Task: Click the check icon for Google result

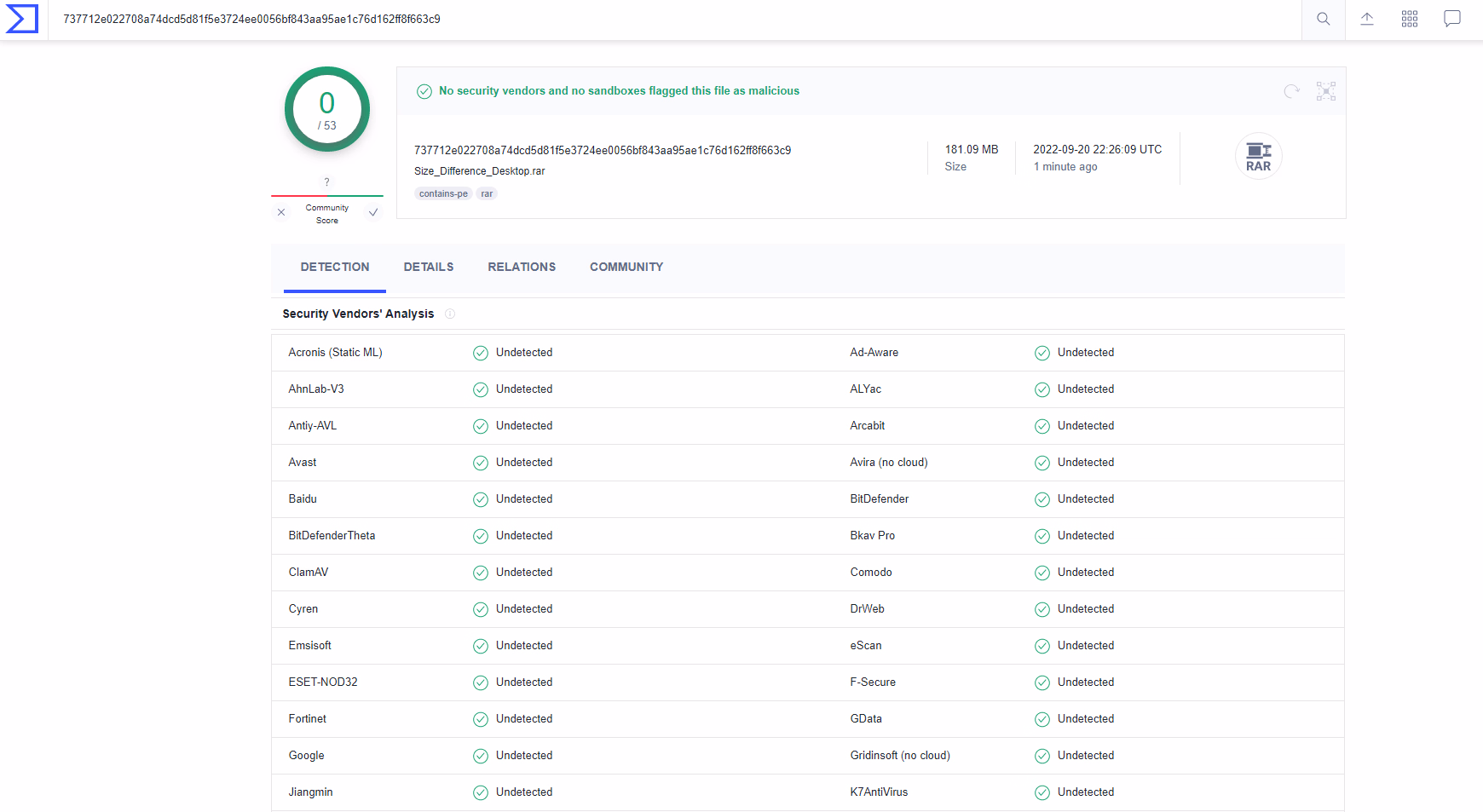Action: (481, 756)
